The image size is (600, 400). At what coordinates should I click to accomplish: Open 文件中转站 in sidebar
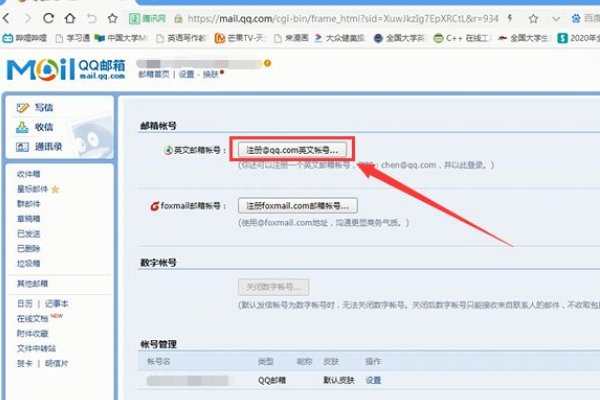pos(36,348)
